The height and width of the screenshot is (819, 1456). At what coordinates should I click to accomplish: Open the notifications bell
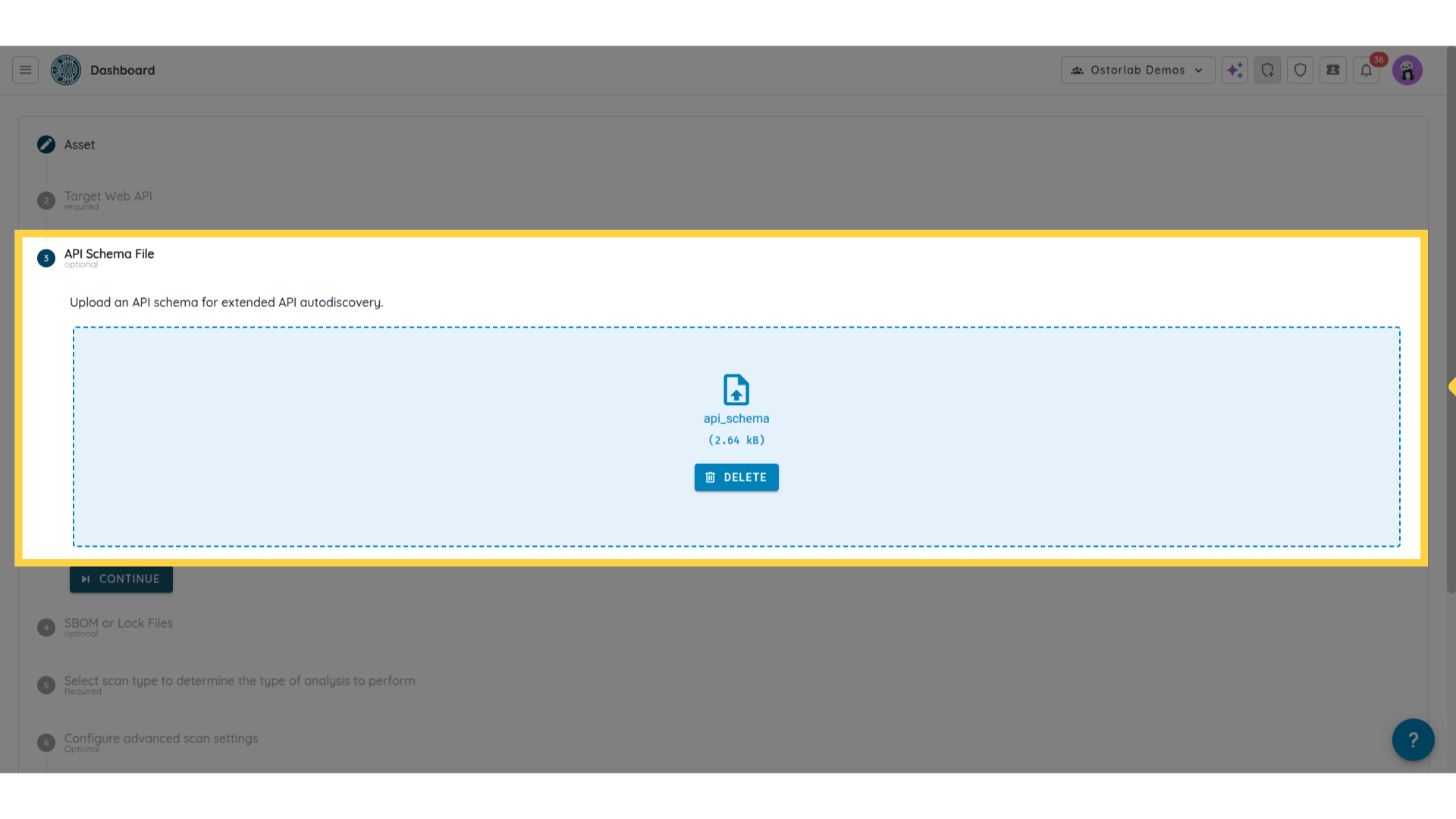[x=1366, y=70]
